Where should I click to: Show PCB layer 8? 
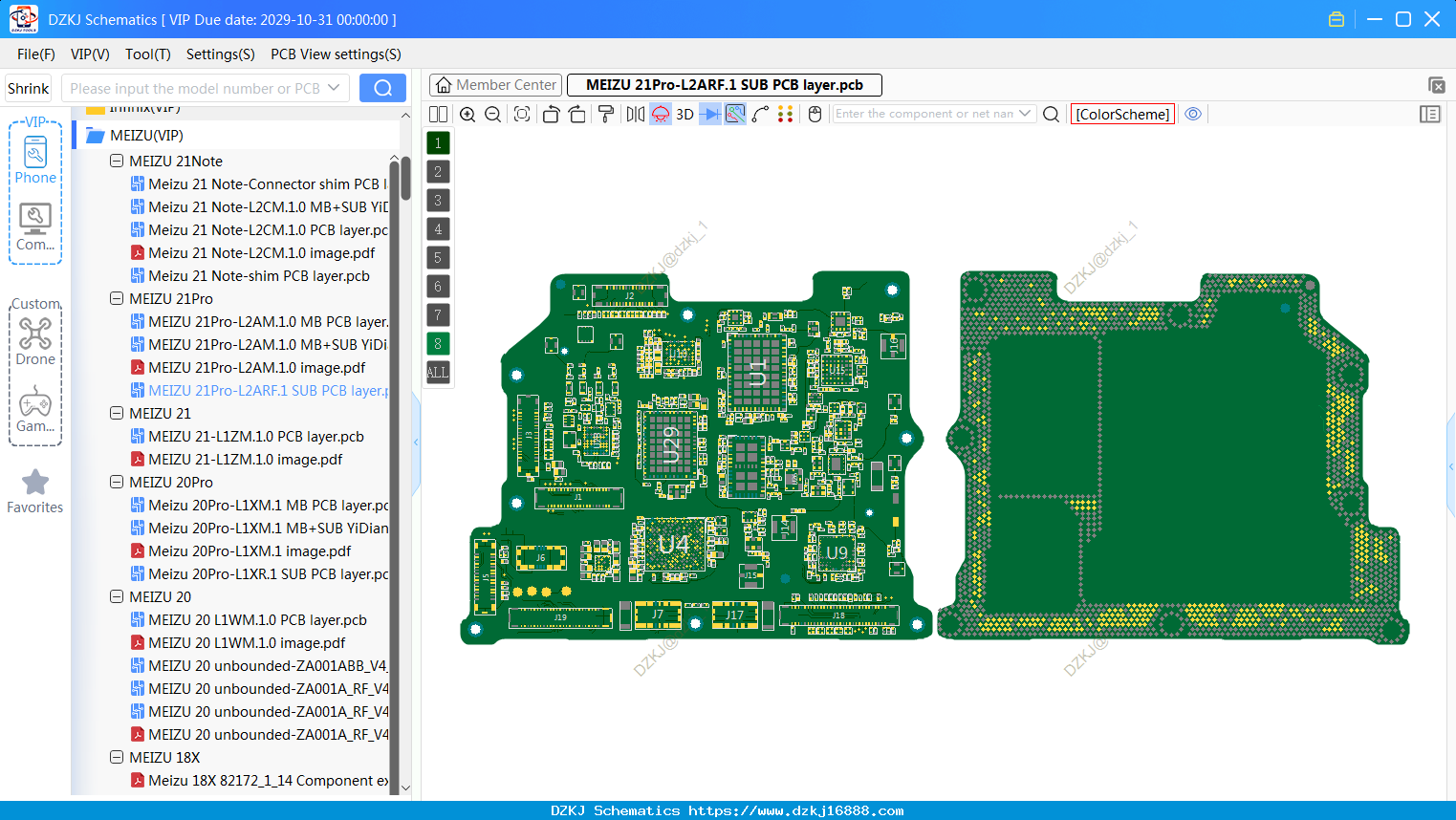point(438,343)
